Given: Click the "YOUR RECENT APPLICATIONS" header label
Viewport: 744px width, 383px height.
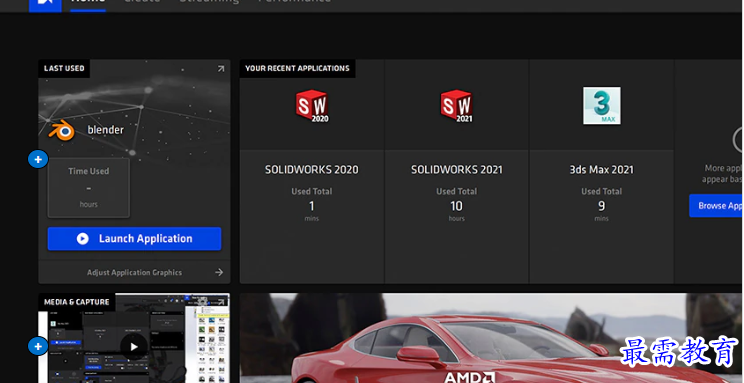Looking at the screenshot, I should (x=297, y=68).
